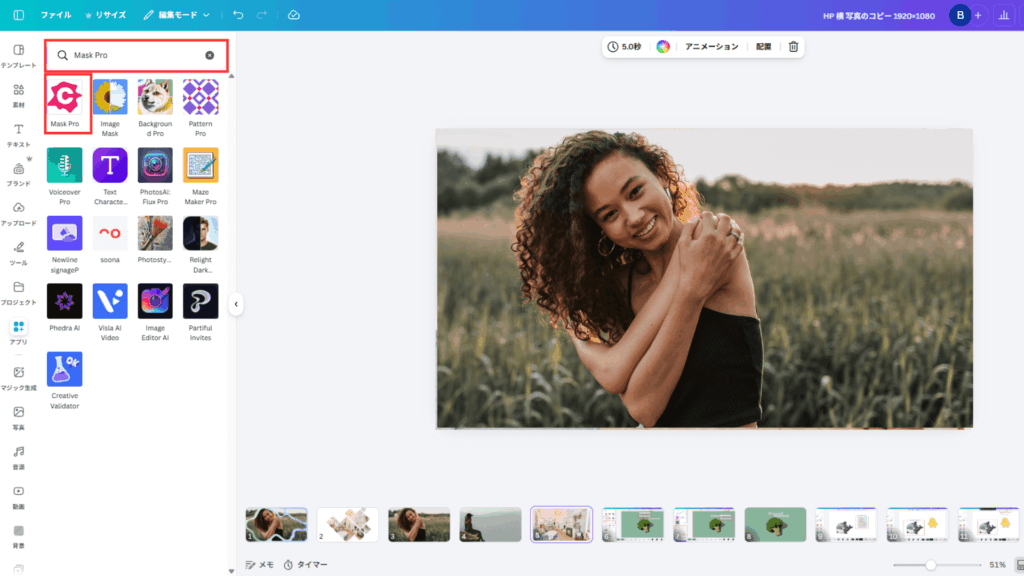This screenshot has width=1024, height=576.
Task: Click the undo arrow
Action: (x=238, y=15)
